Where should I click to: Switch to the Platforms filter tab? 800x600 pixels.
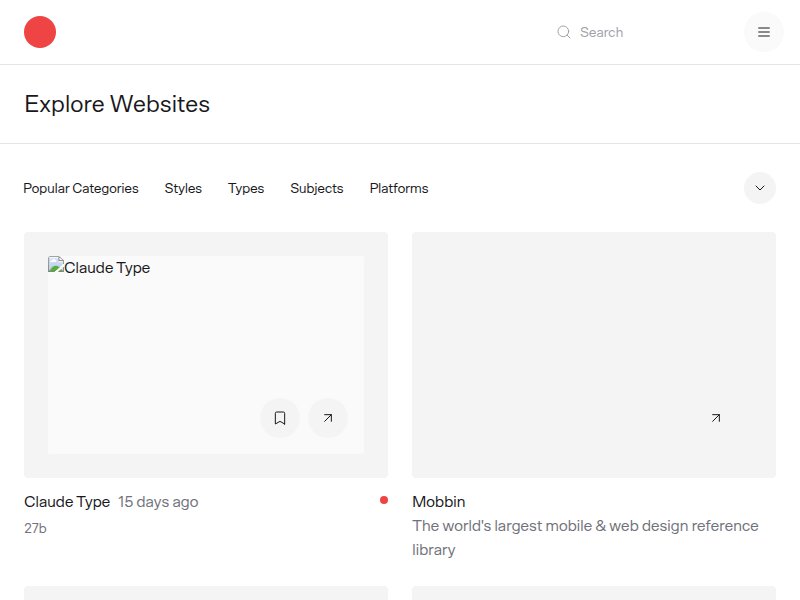click(398, 188)
